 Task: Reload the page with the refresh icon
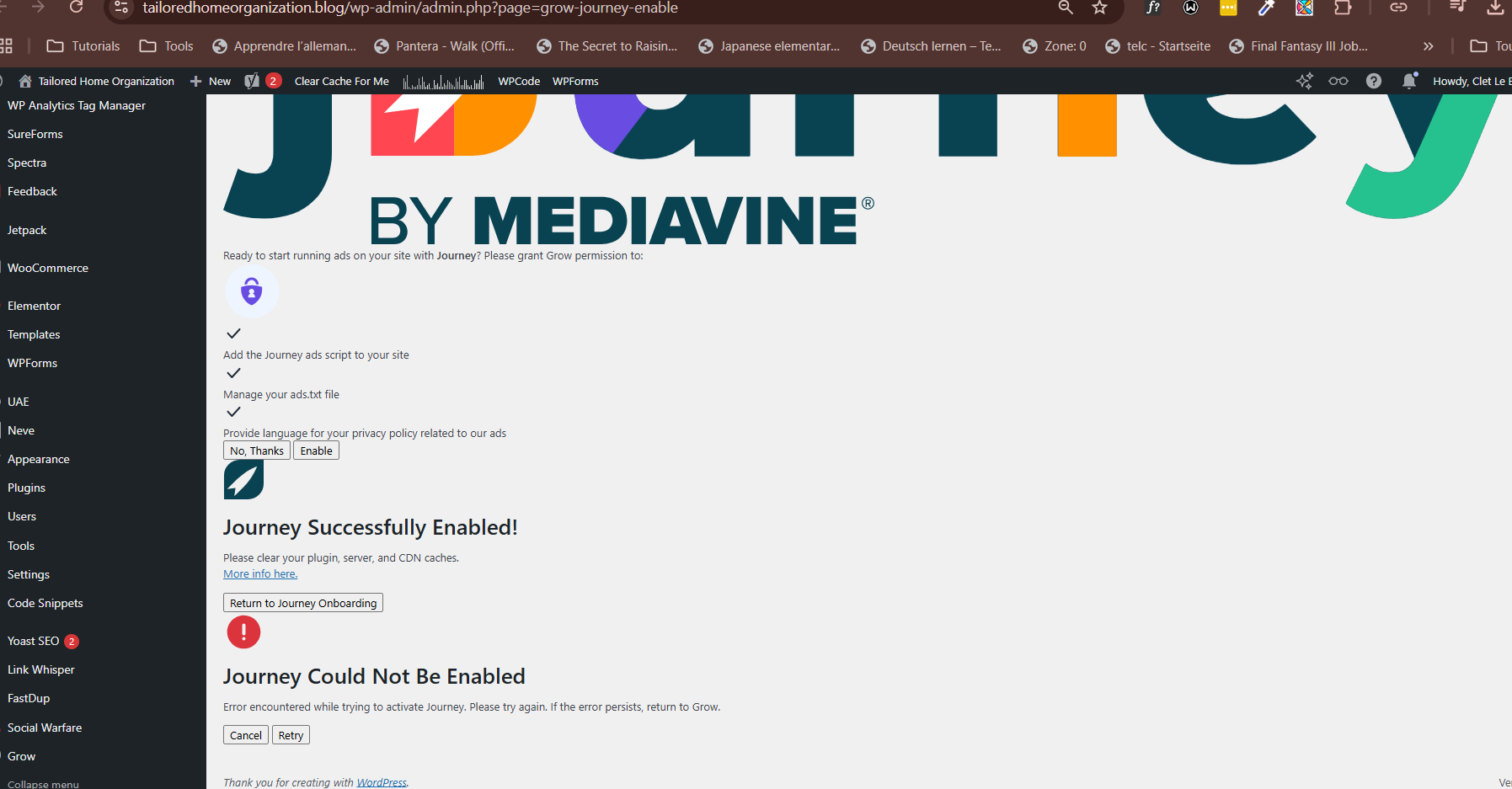point(76,8)
